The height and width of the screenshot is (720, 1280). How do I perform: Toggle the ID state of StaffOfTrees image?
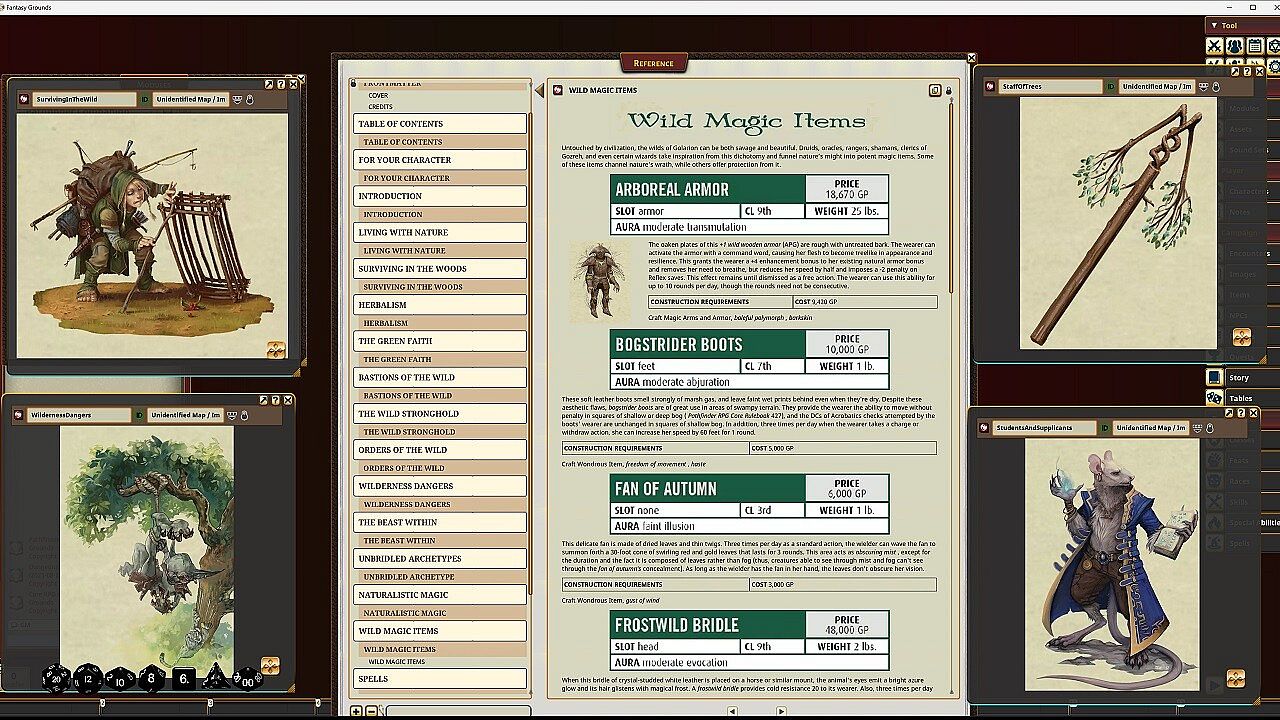tap(1110, 87)
